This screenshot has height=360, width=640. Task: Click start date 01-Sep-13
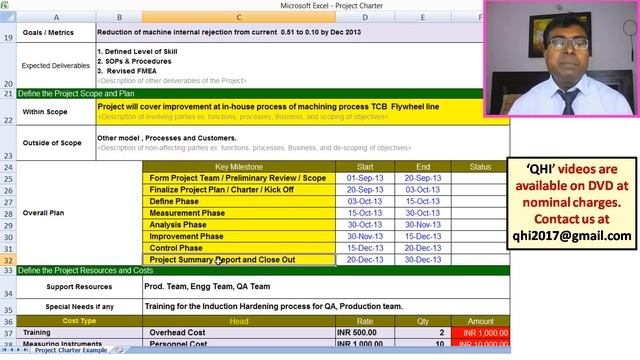(365, 178)
